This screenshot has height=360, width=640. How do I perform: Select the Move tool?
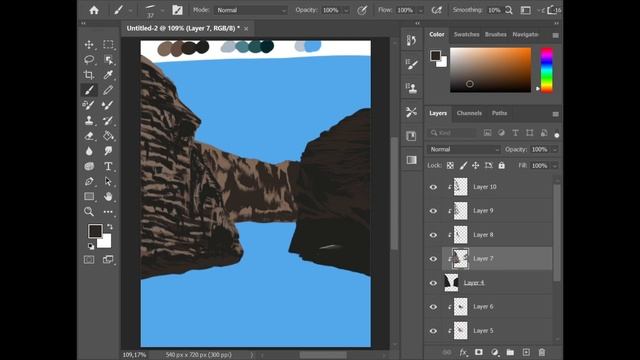[x=89, y=44]
